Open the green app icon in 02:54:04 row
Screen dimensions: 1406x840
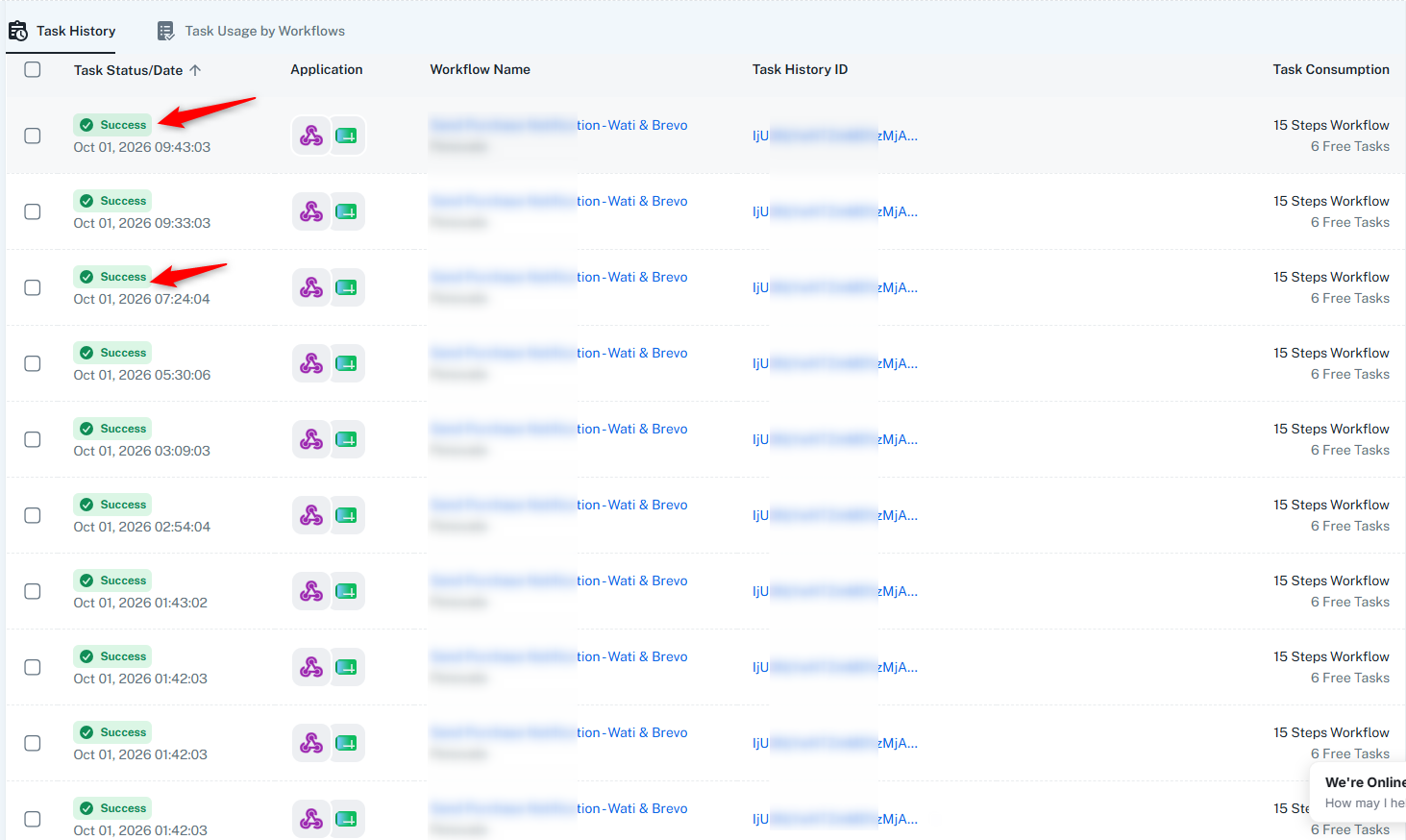346,515
